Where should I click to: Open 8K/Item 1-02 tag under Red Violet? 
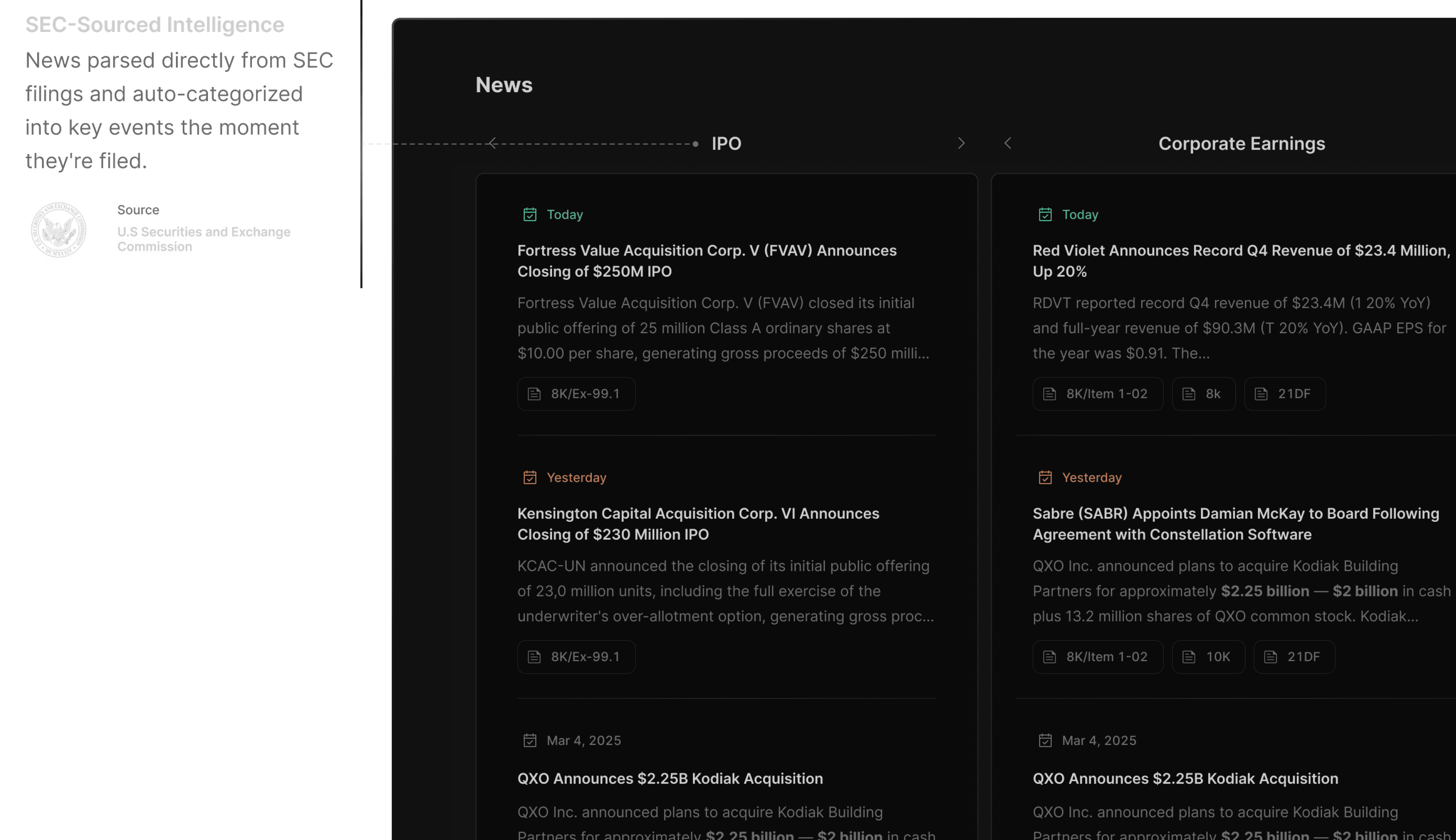click(1097, 394)
